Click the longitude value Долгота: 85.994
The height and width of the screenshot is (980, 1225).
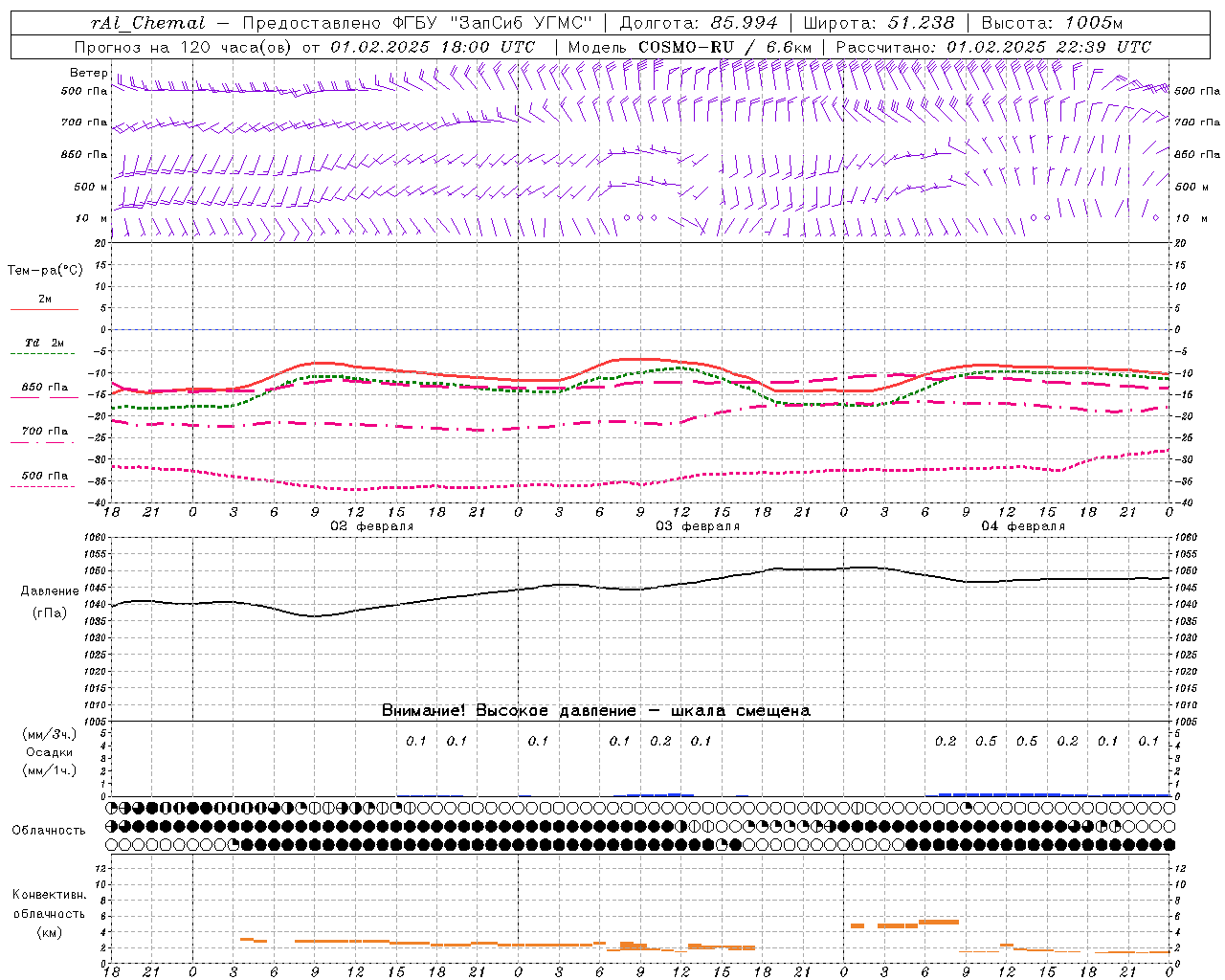click(699, 23)
